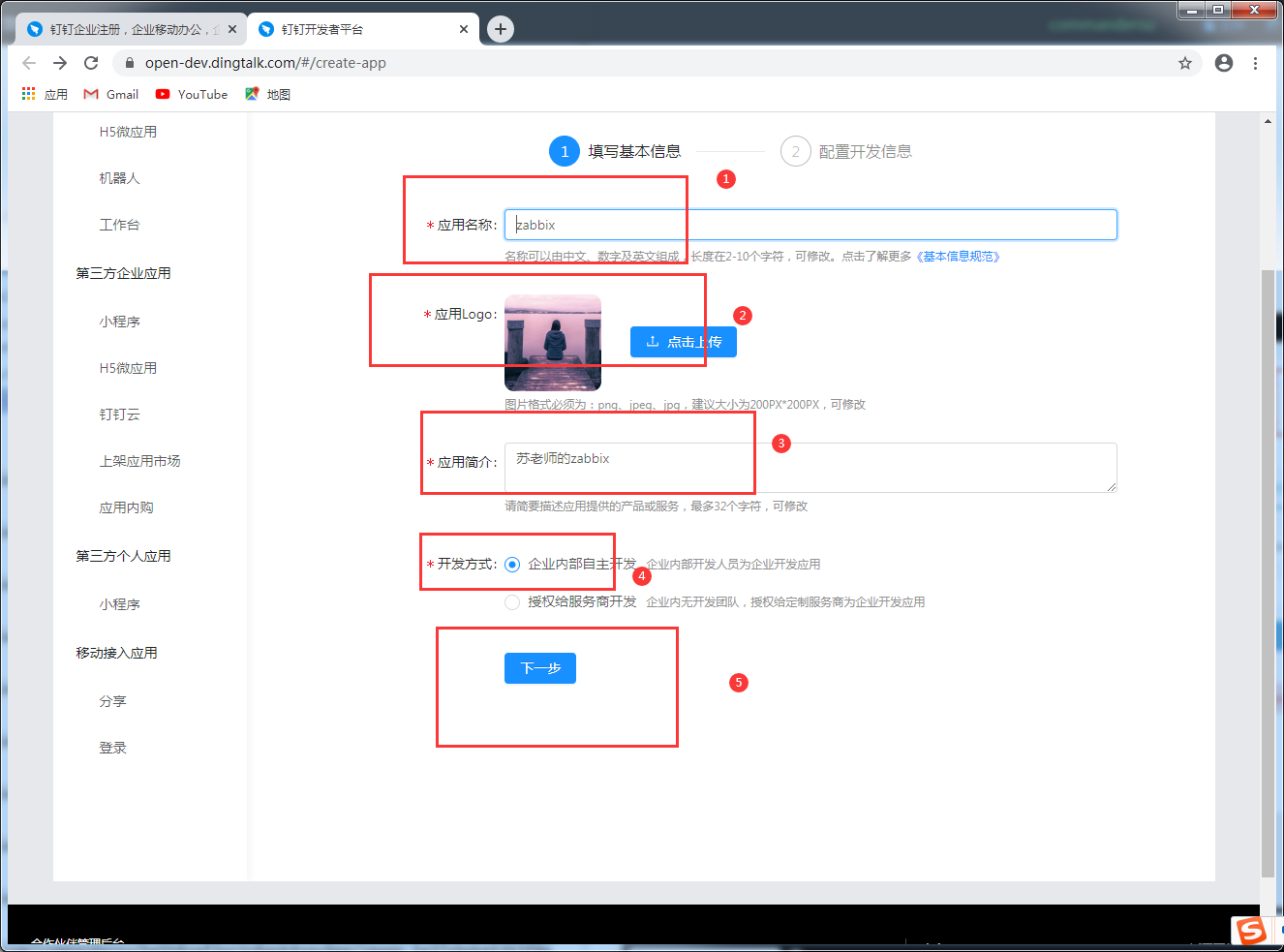Open the Gmail bookmark
1284x952 pixels.
point(111,94)
